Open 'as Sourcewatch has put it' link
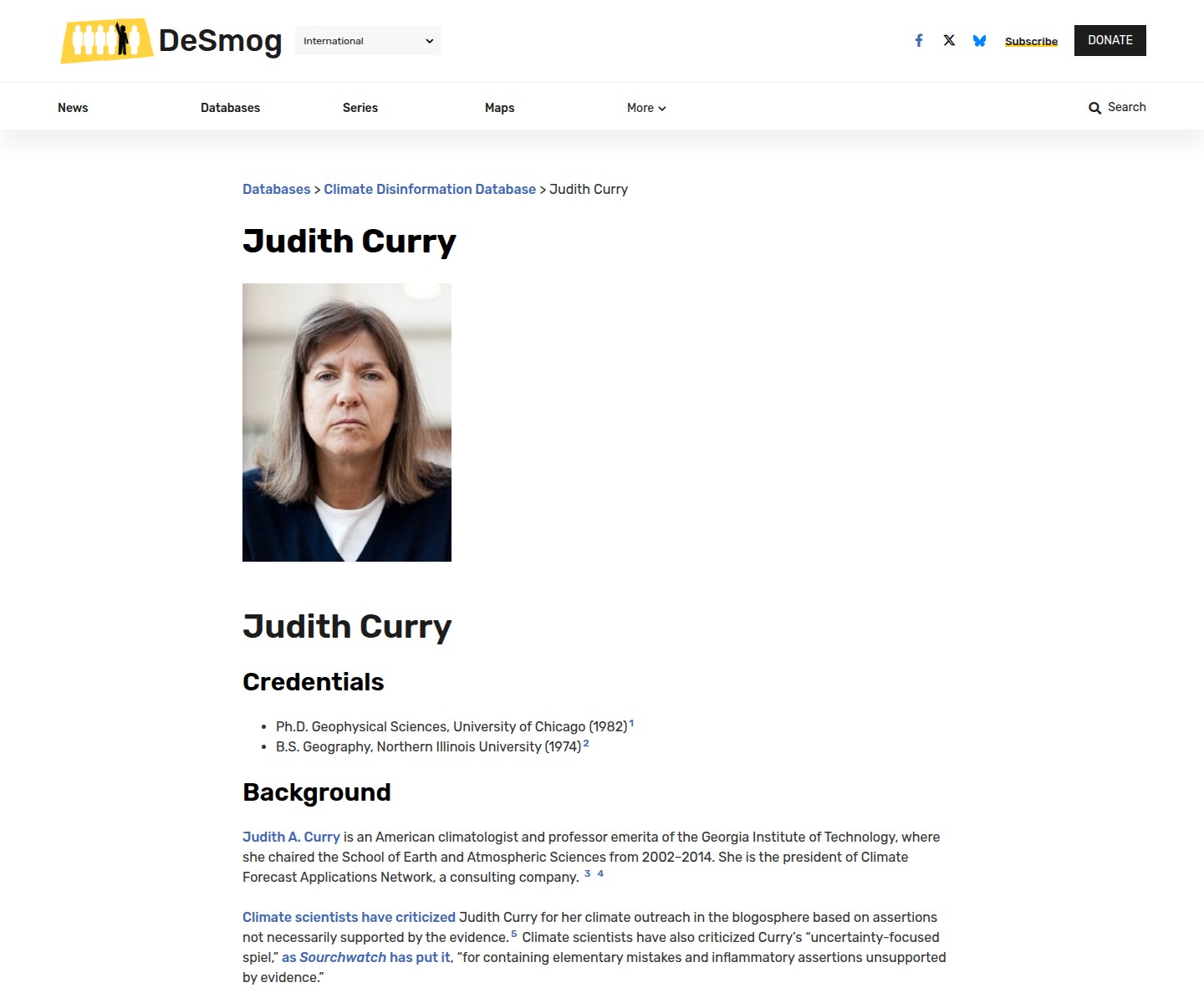The image size is (1204, 1003). (366, 957)
